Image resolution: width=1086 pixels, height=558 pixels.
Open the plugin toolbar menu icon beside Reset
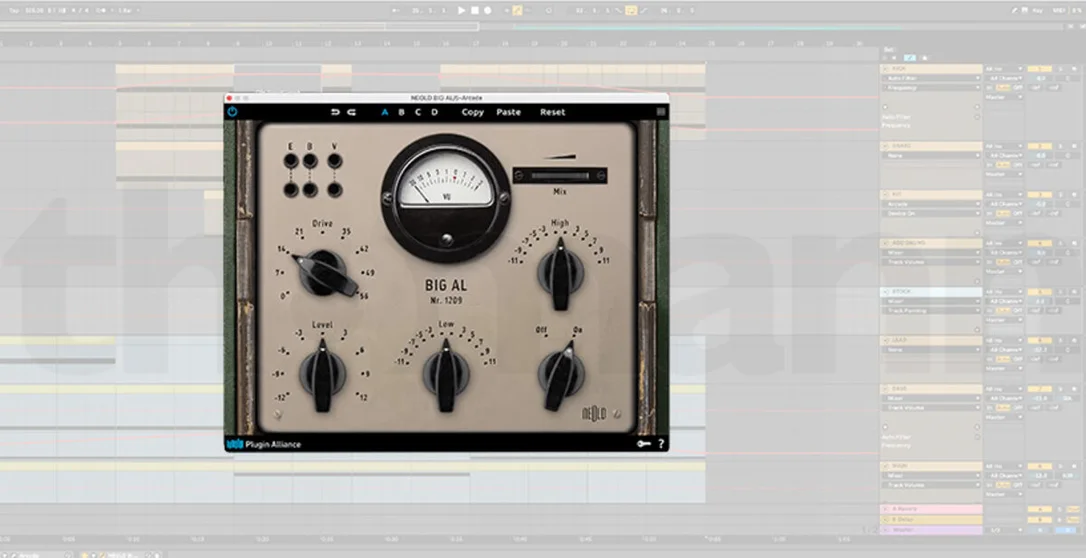(x=661, y=112)
